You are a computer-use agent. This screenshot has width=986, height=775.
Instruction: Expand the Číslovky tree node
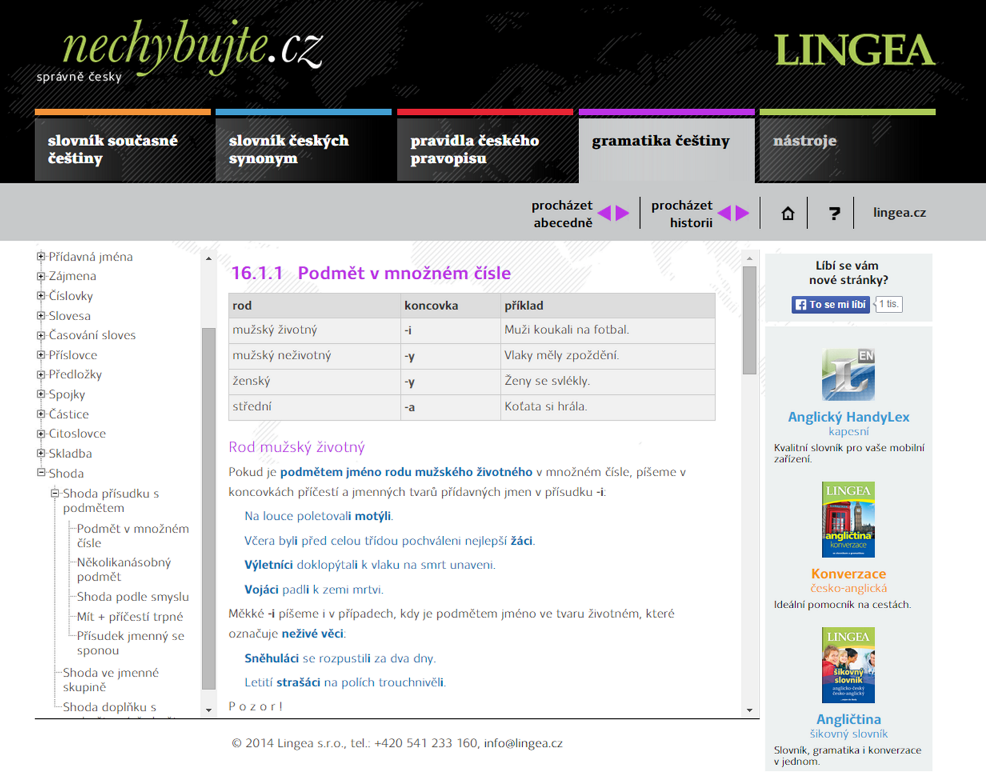pyautogui.click(x=41, y=296)
